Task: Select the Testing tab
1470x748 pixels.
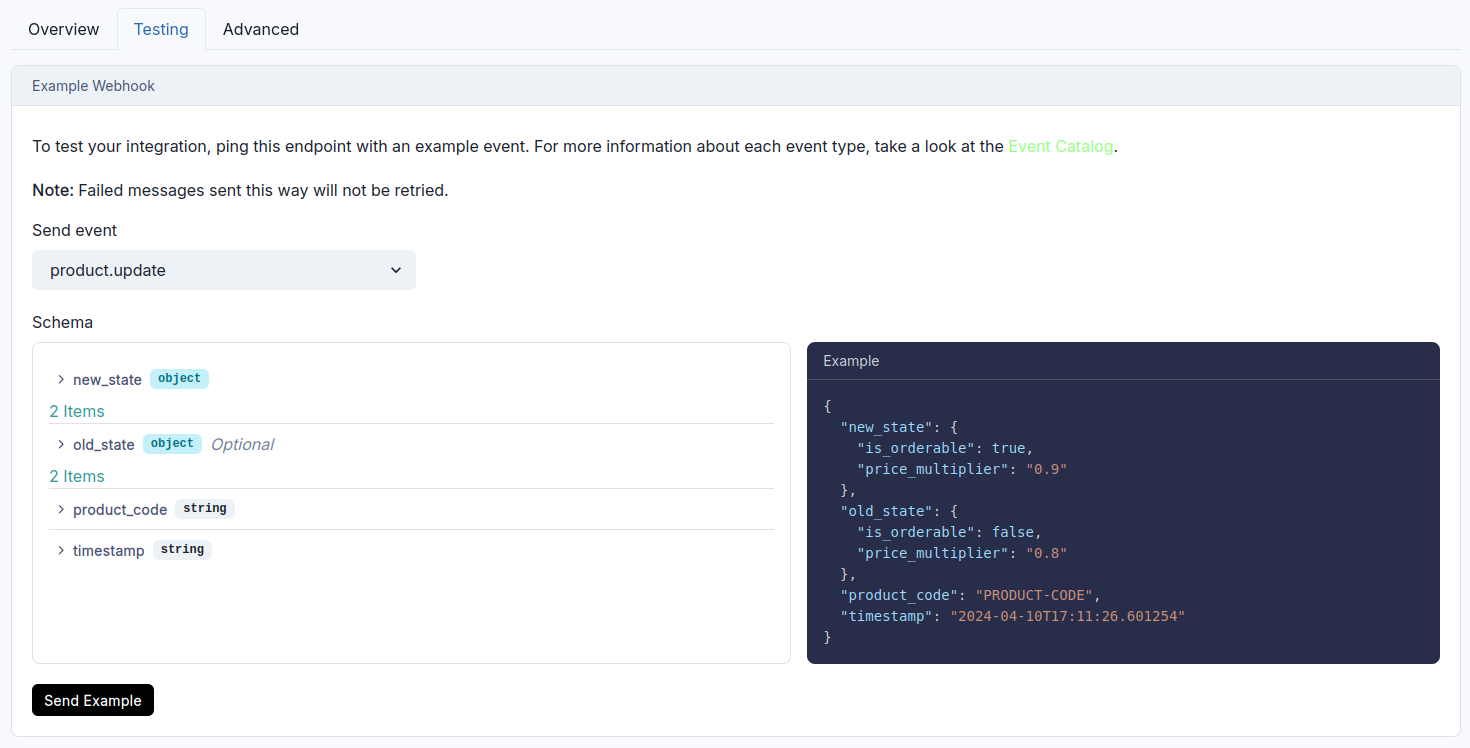Action: 161,29
